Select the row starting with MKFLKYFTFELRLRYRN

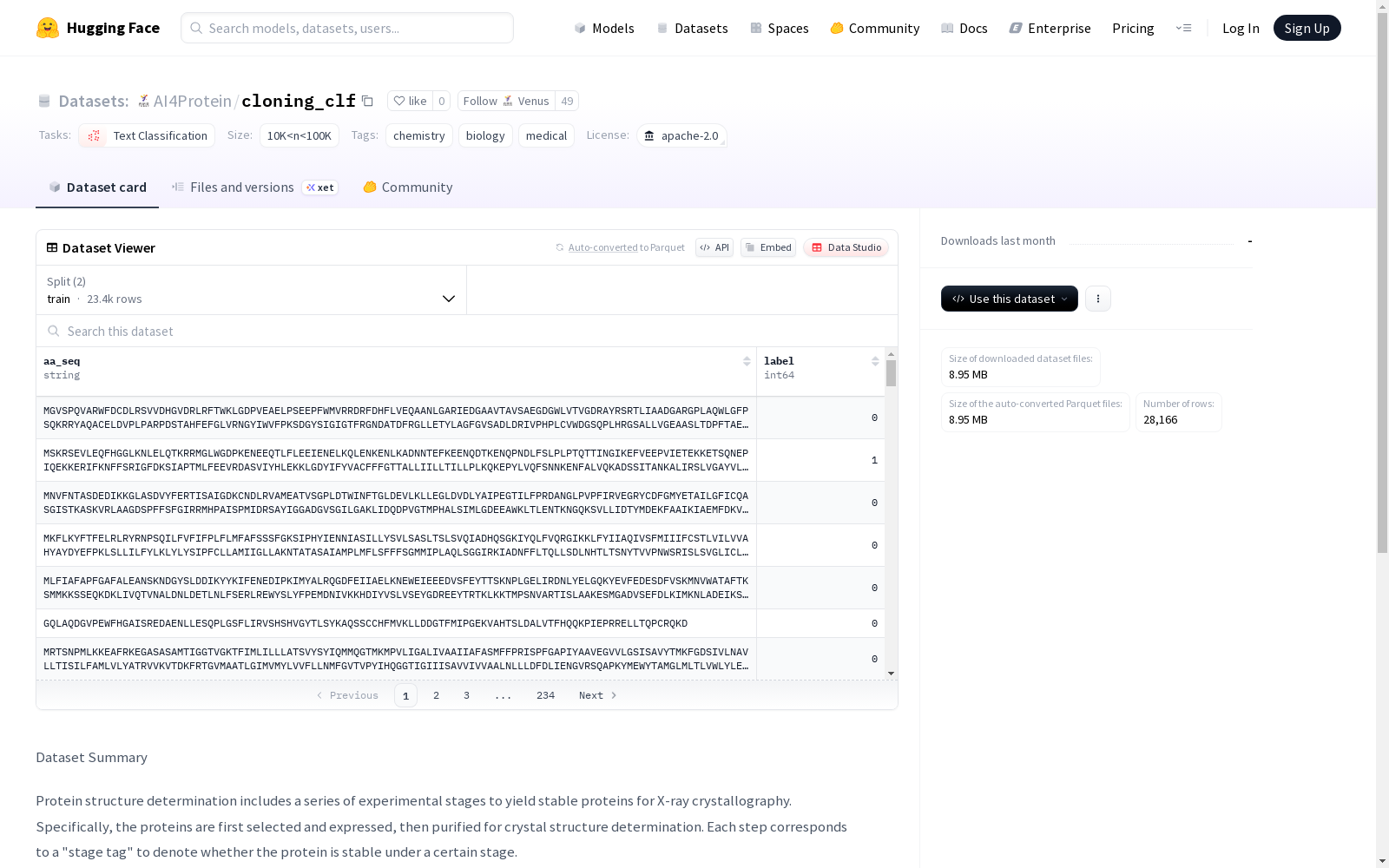(x=460, y=545)
